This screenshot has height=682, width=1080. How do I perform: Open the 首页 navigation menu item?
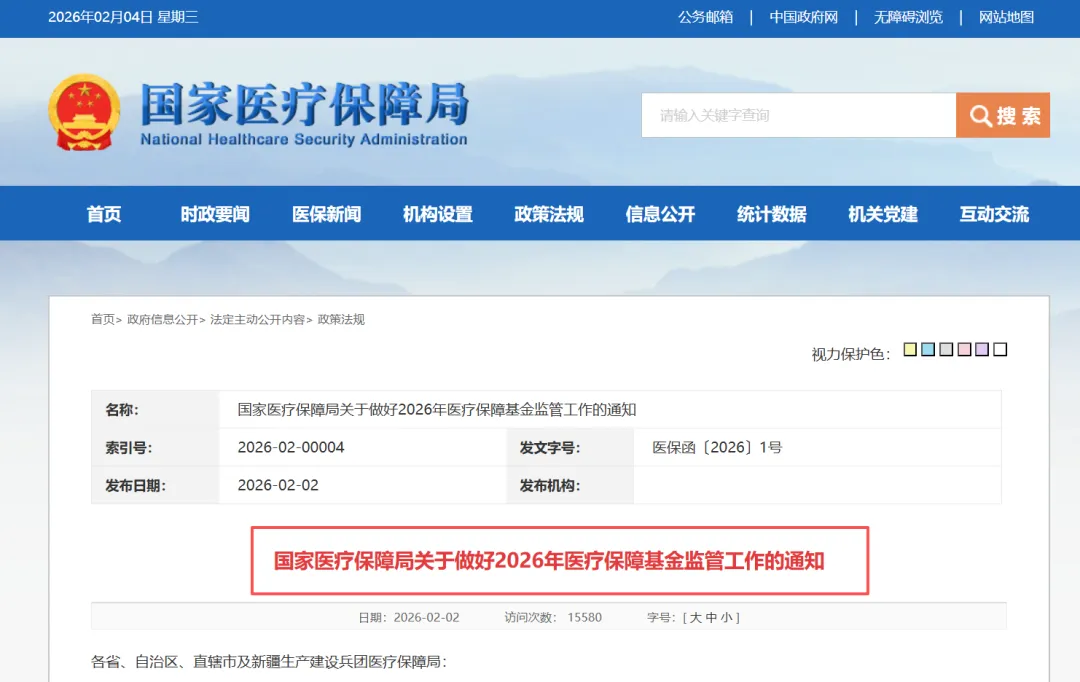click(x=104, y=213)
